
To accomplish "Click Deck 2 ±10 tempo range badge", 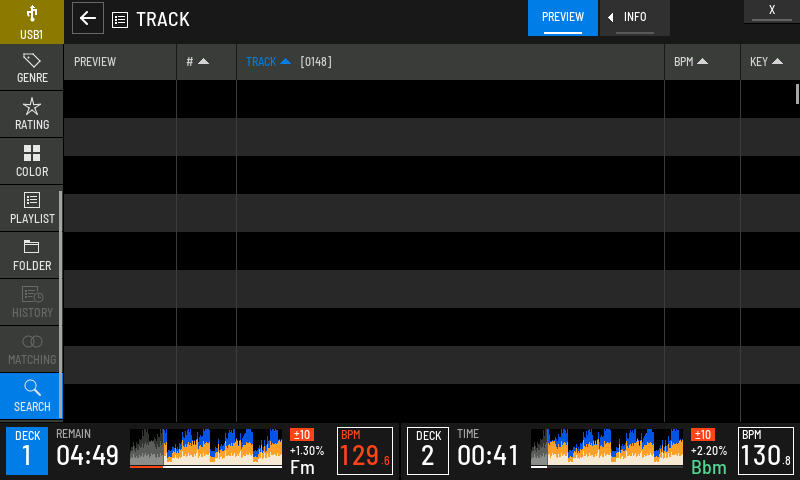I will tap(703, 435).
